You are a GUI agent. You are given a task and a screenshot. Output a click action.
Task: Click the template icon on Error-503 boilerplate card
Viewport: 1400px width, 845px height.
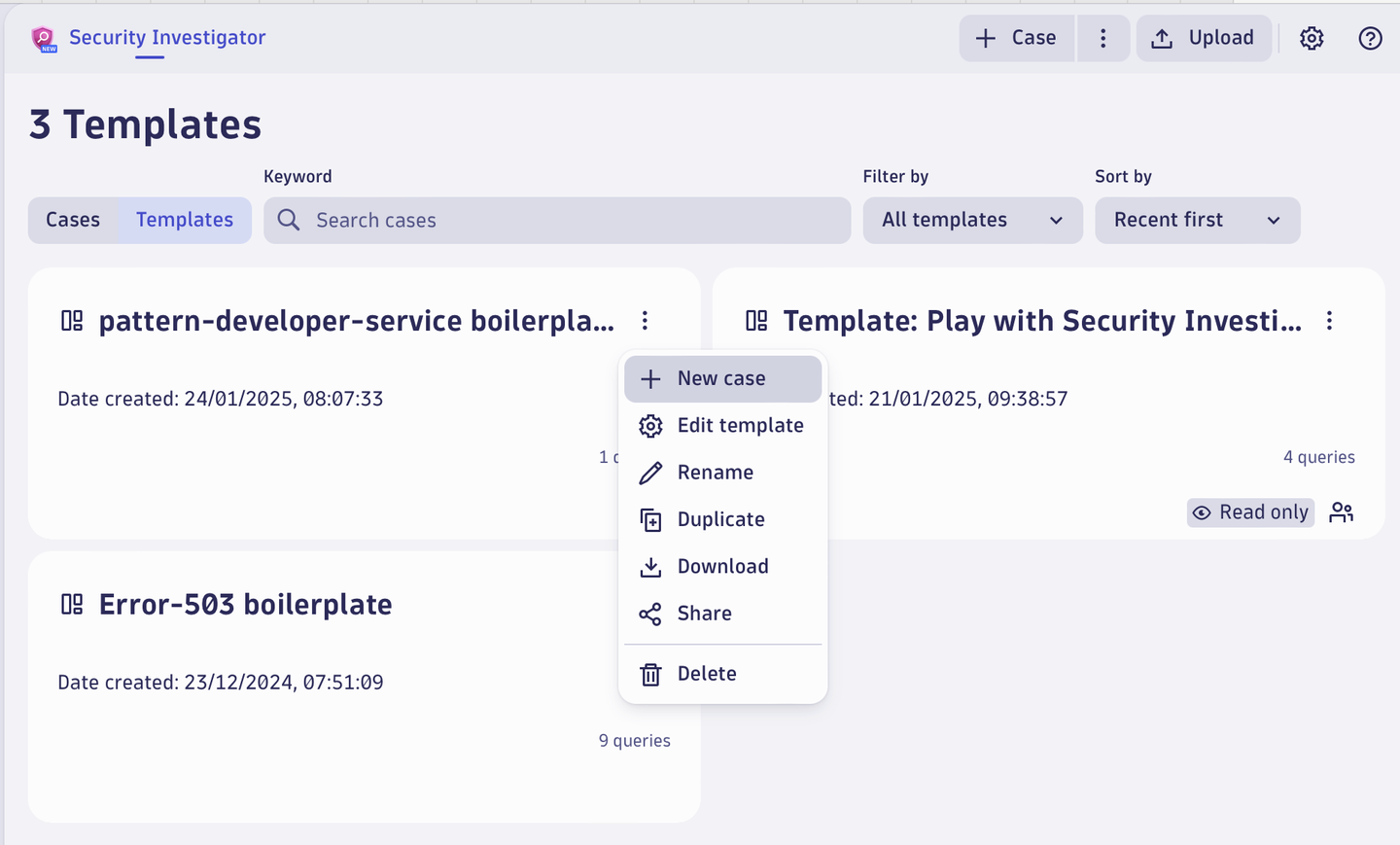(x=71, y=603)
